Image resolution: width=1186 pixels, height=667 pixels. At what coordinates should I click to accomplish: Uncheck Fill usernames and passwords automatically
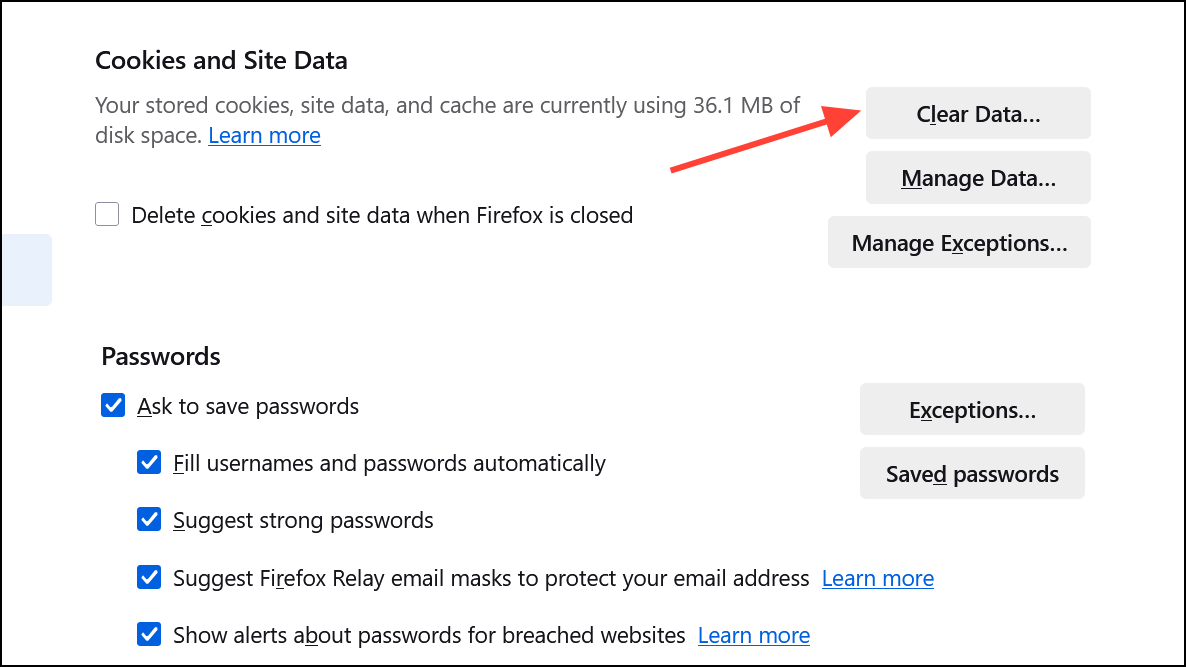tap(149, 462)
